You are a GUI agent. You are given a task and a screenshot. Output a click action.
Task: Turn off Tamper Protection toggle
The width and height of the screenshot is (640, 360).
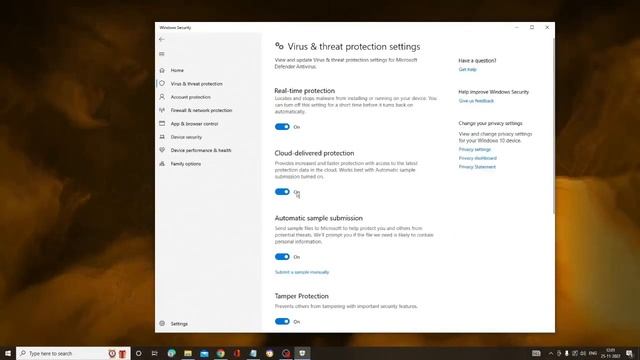click(x=282, y=322)
